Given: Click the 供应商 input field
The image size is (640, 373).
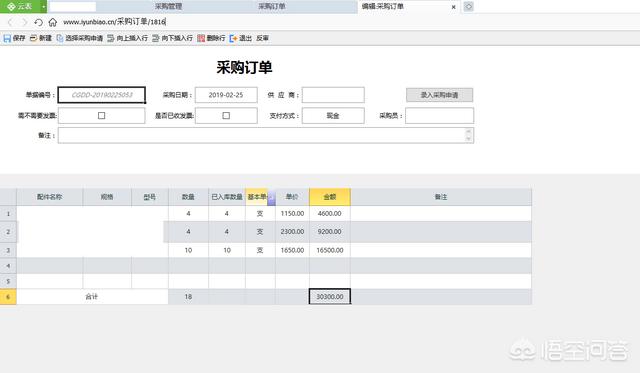Looking at the screenshot, I should [333, 95].
